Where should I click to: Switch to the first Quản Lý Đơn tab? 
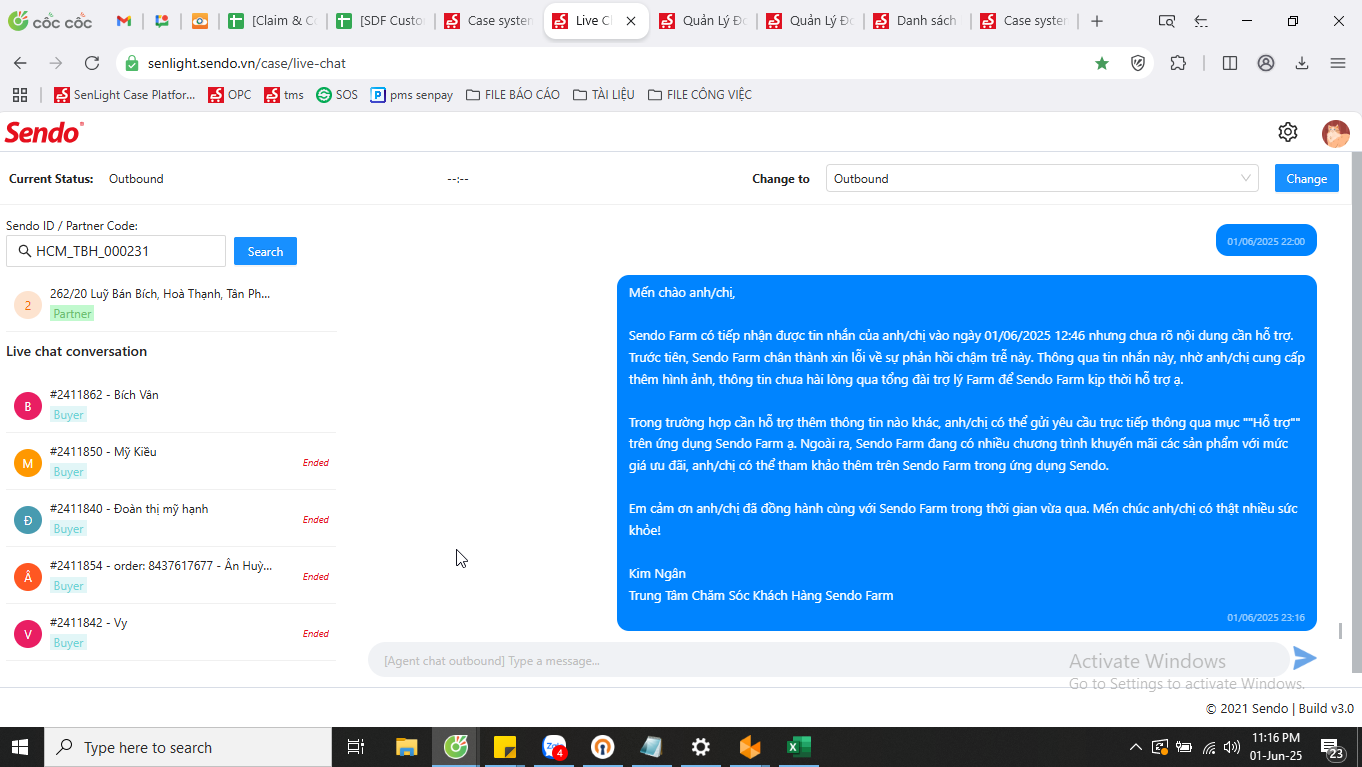pyautogui.click(x=702, y=21)
